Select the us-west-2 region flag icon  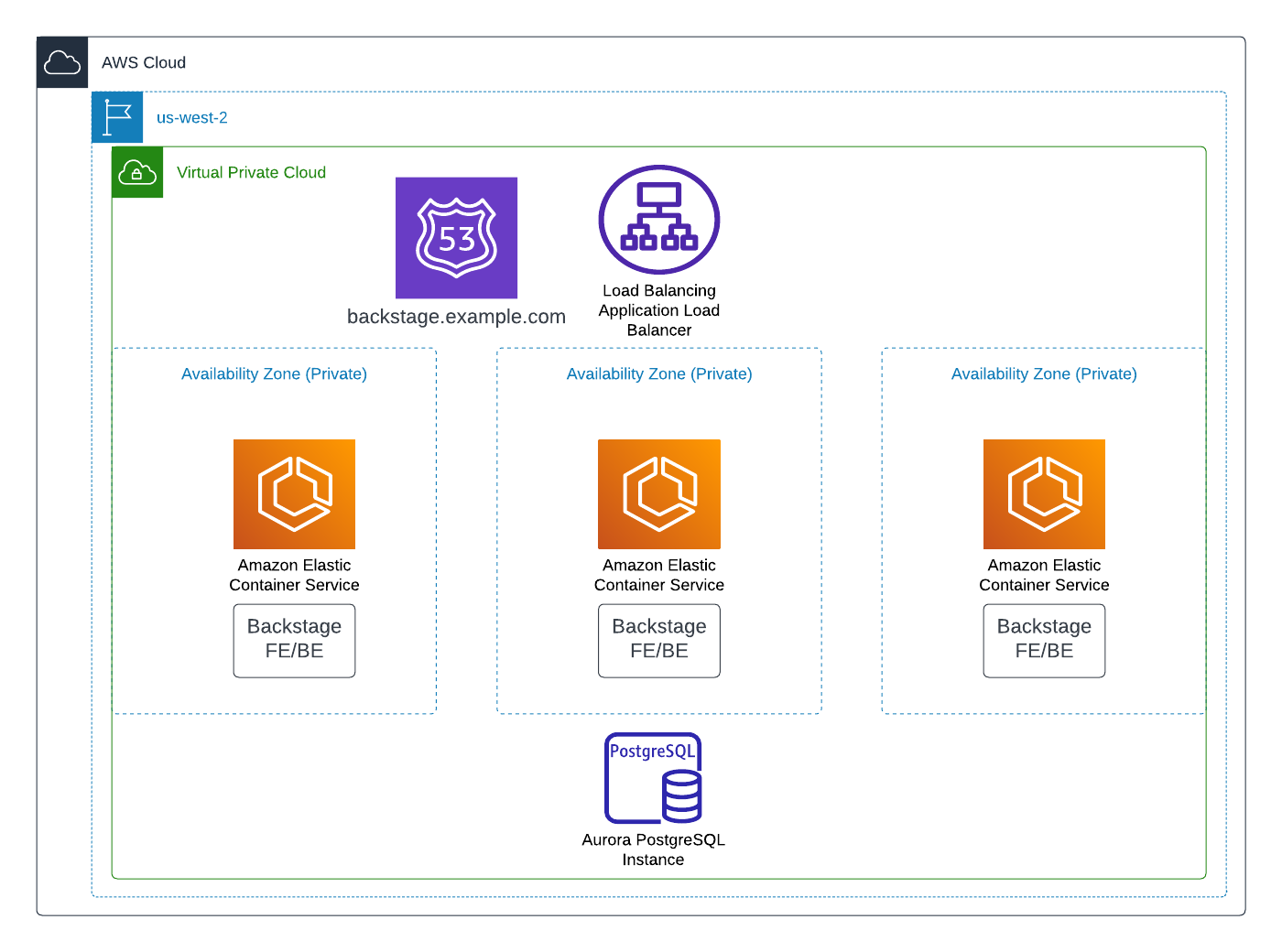click(x=117, y=117)
